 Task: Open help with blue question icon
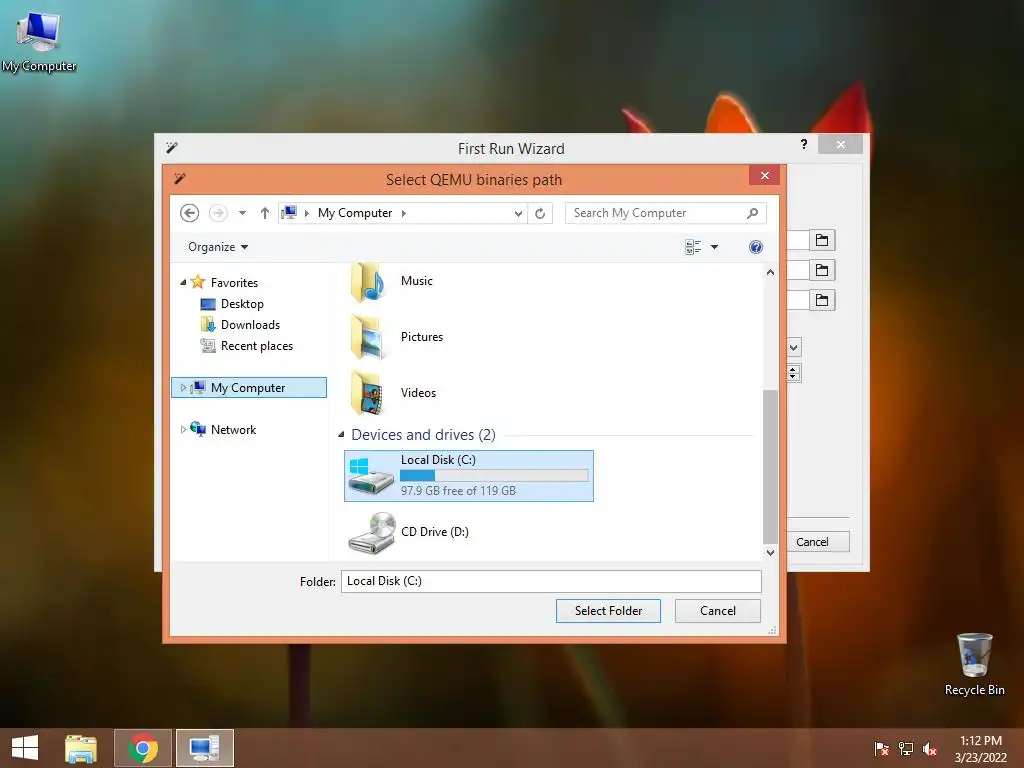point(756,247)
